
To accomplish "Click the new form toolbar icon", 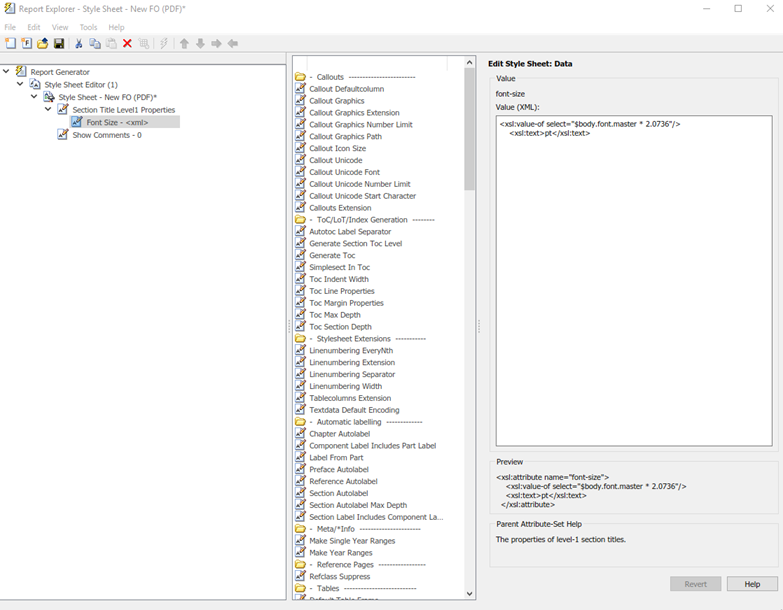I will click(26, 44).
